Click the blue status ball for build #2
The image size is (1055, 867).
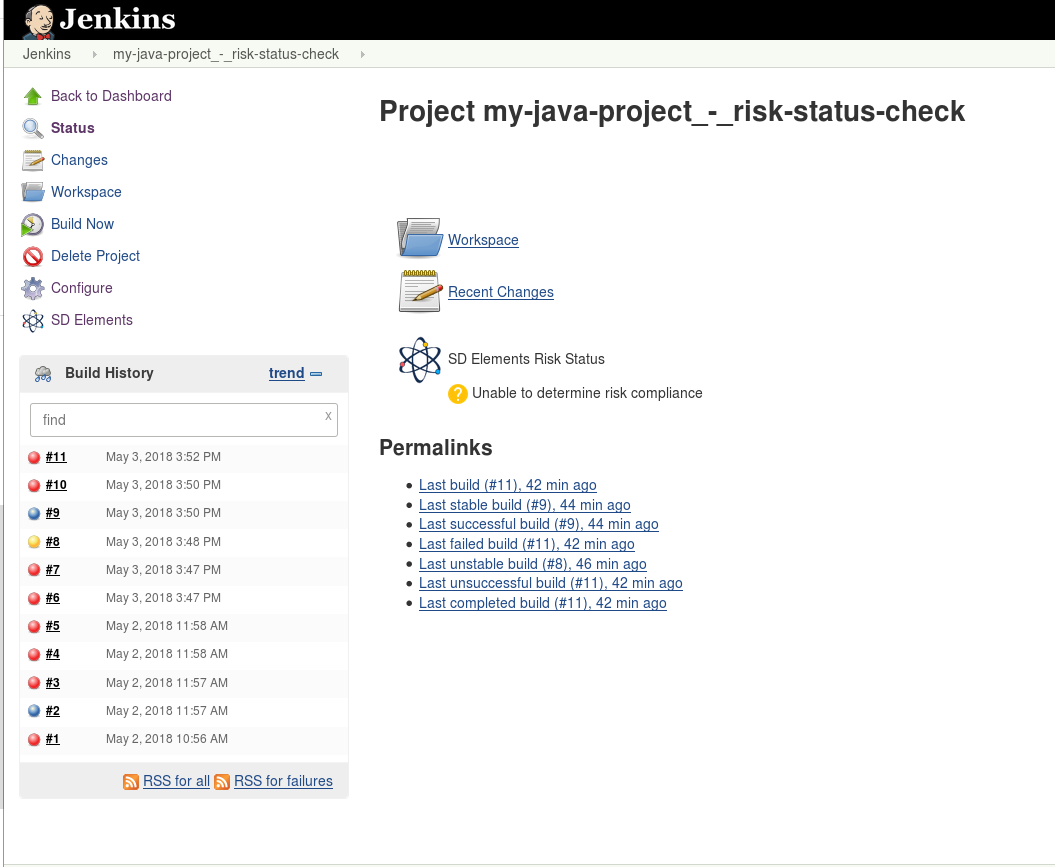[34, 710]
